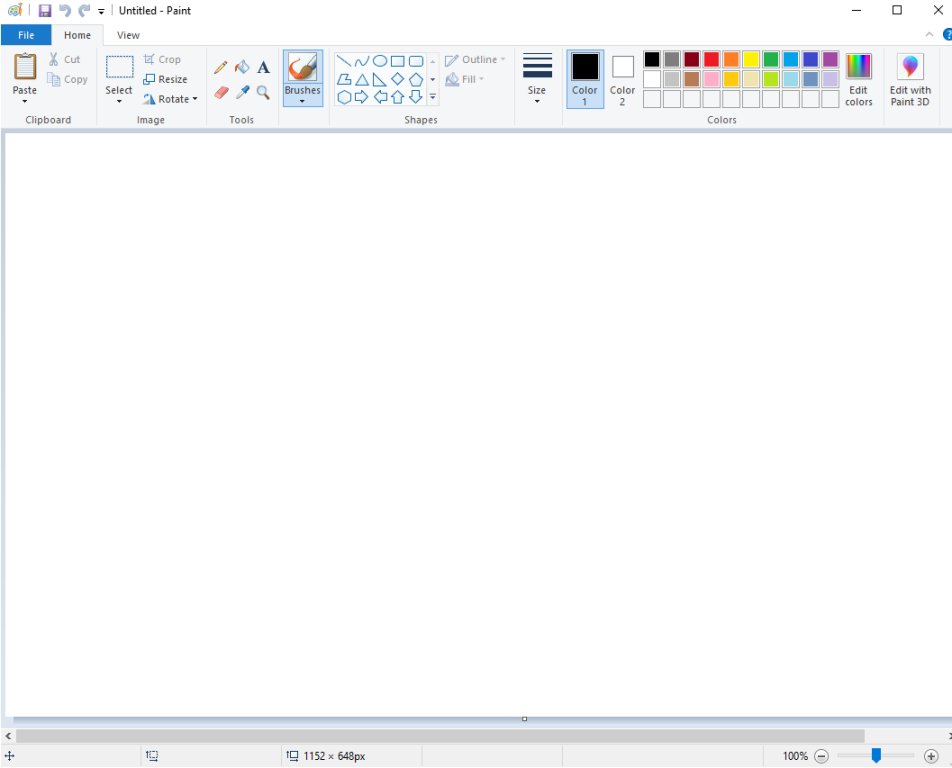Click the Redo arrow in title bar

tap(84, 10)
